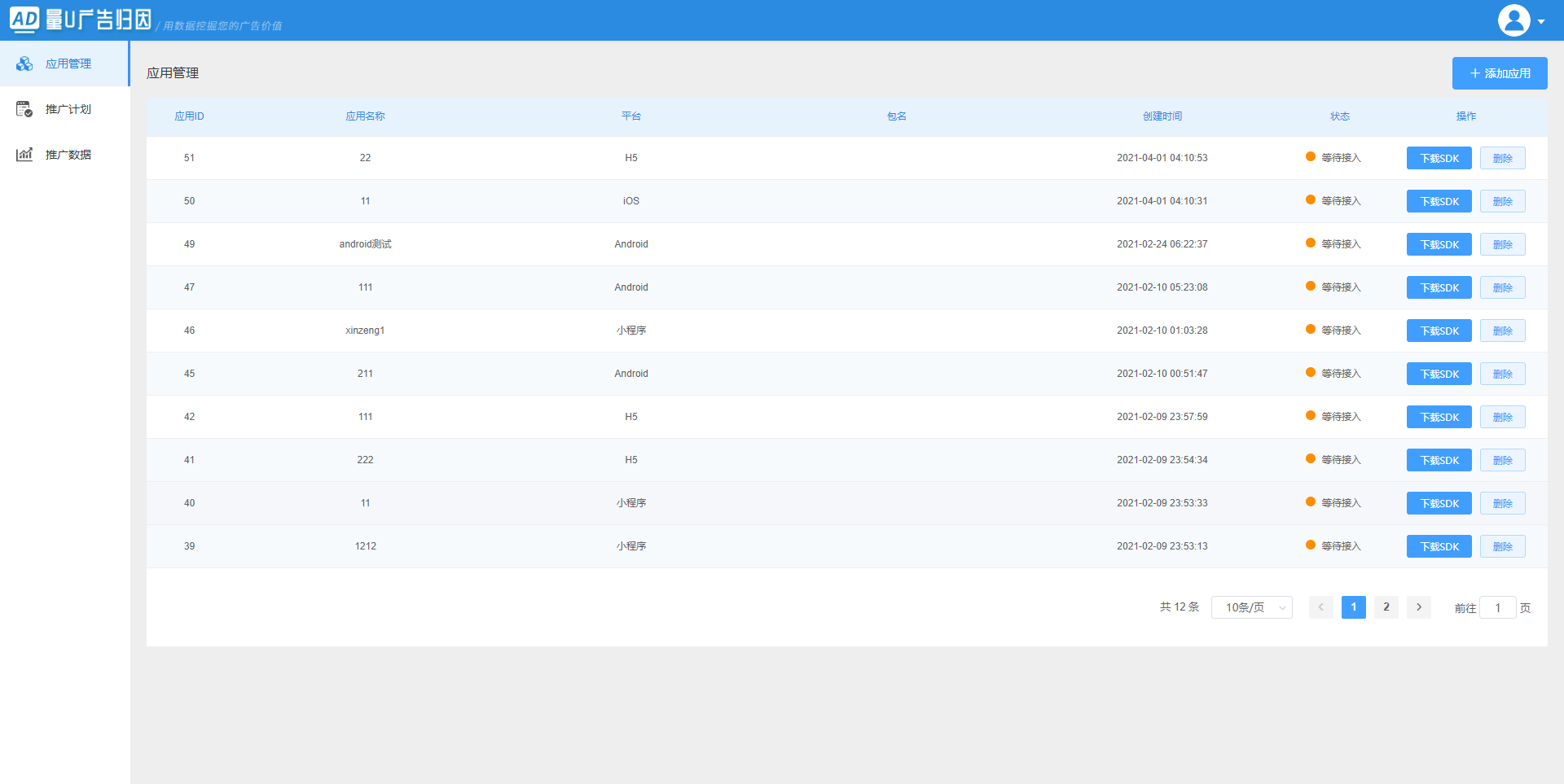
Task: Click orange status dot for app ID 51
Action: 1310,157
